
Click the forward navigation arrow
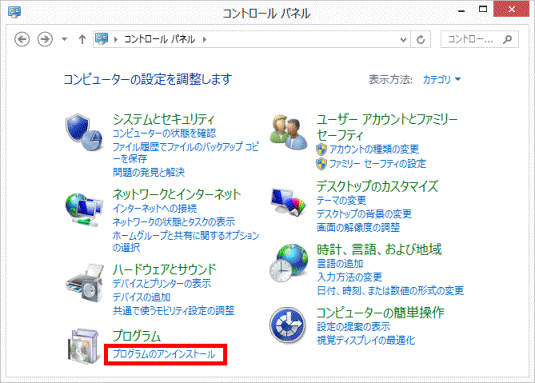coord(45,39)
